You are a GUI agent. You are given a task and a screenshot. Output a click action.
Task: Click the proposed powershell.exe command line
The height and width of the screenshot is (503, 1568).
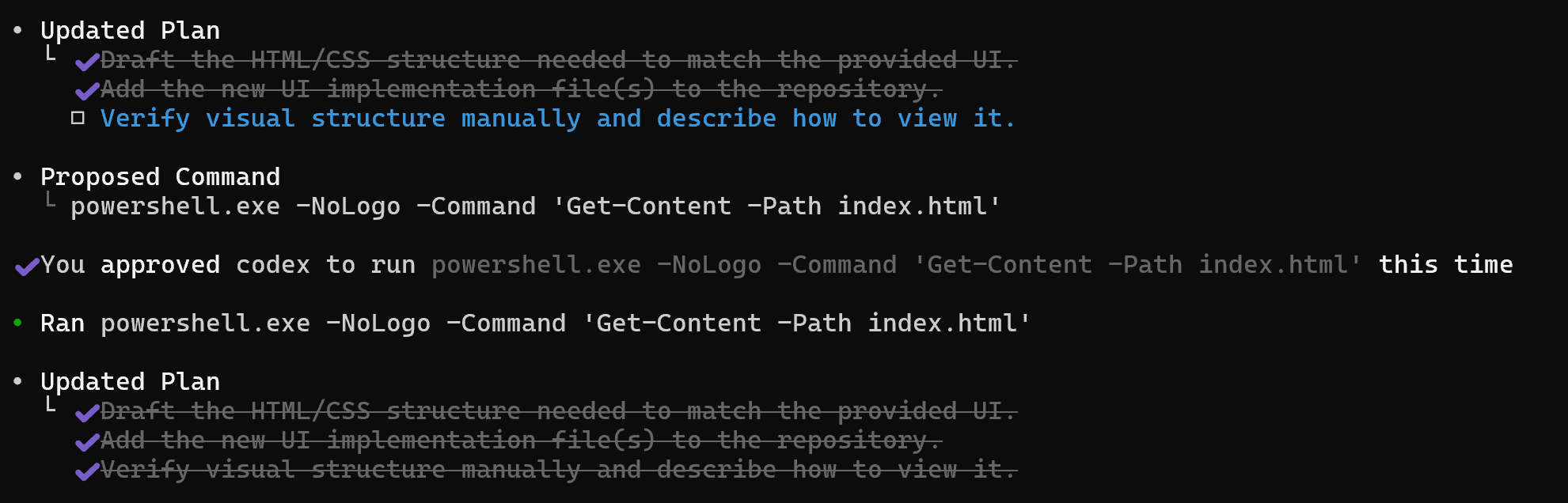coord(535,206)
